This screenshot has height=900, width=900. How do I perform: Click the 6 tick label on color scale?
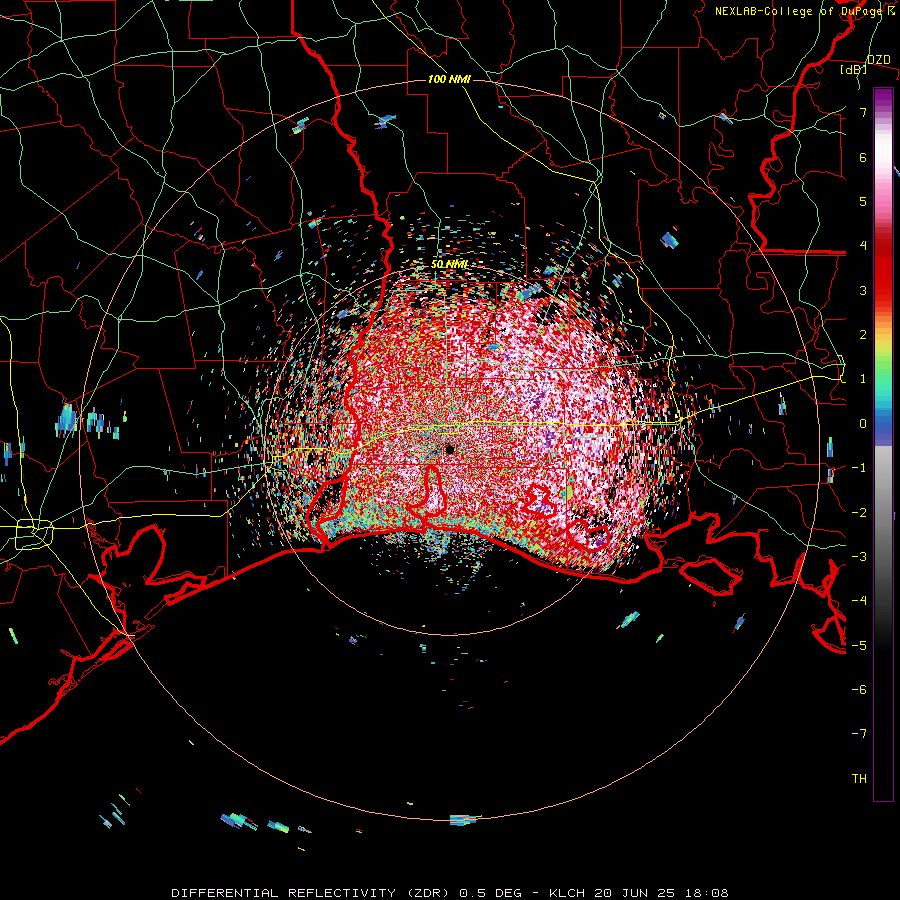click(863, 157)
